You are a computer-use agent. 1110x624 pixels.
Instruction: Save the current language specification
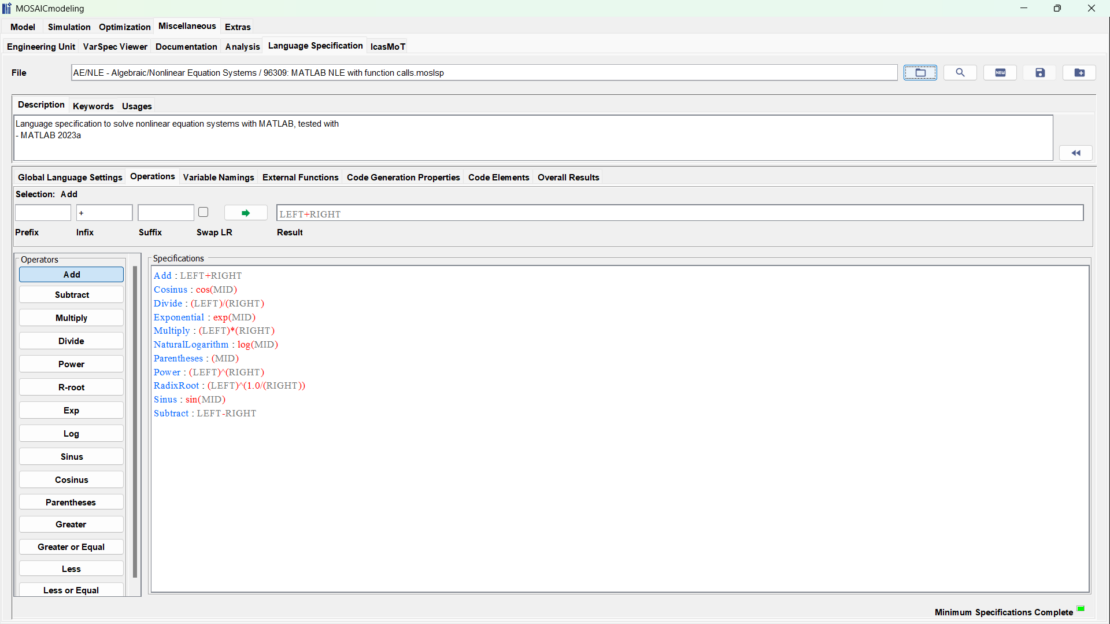(x=1040, y=72)
